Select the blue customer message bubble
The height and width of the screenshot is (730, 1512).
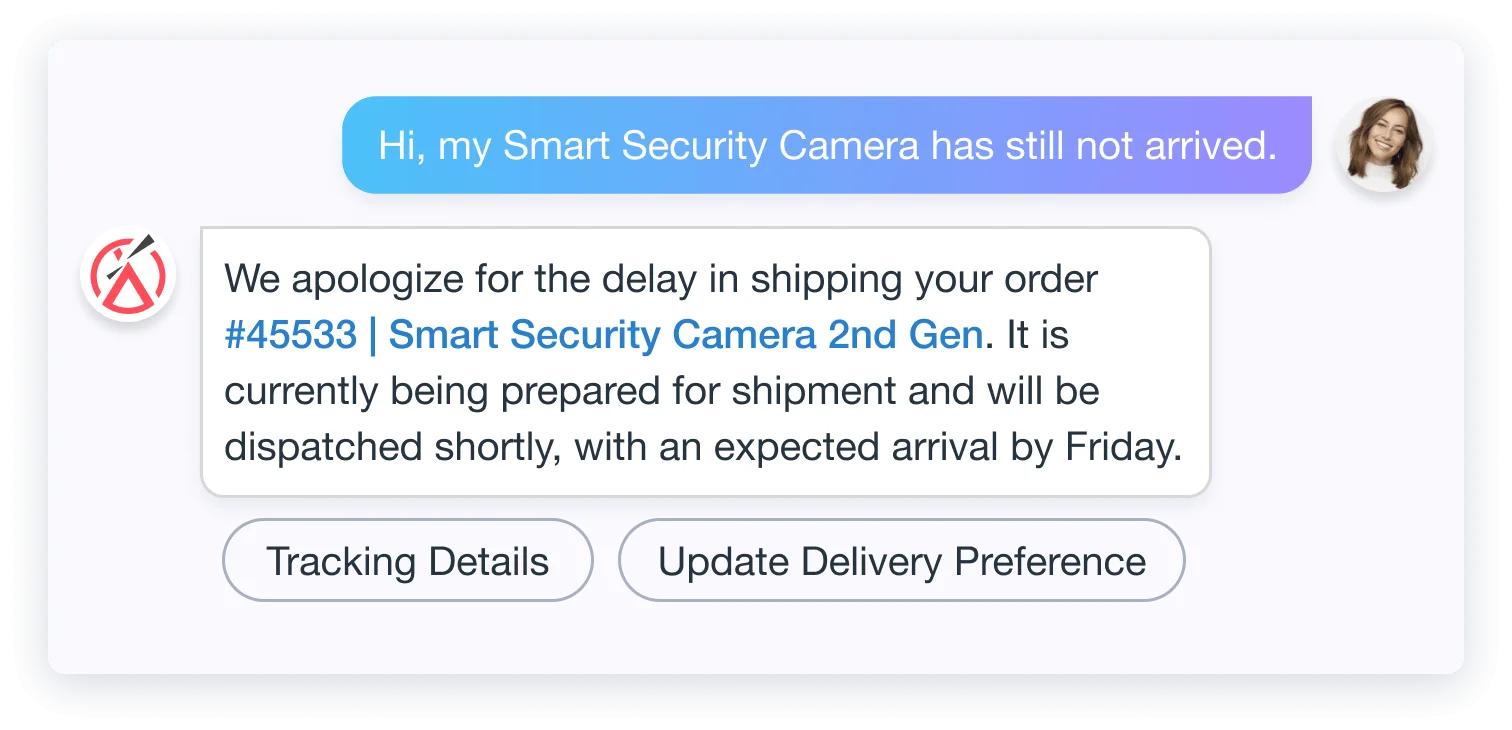(x=827, y=145)
